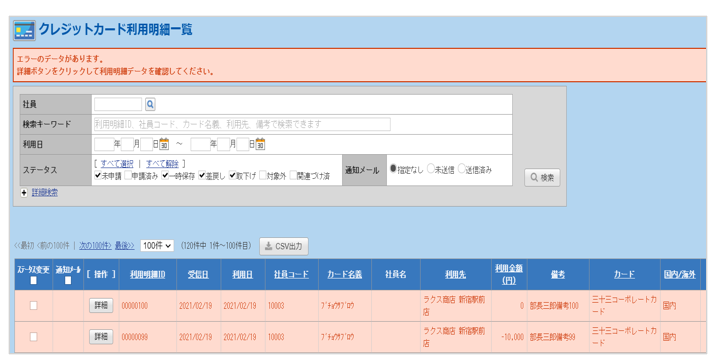
Task: Check the row checkbox for 00000099
Action: point(33,337)
